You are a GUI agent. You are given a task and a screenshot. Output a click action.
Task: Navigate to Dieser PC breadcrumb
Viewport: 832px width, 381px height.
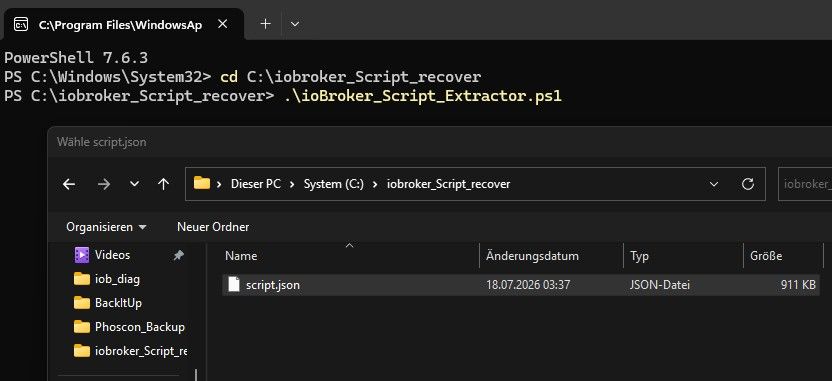[x=256, y=184]
